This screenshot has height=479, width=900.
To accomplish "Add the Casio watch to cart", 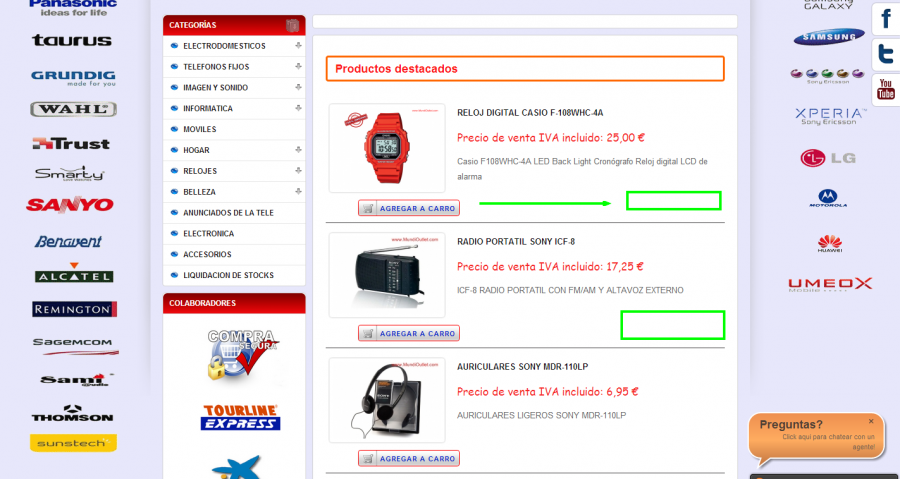I will (x=409, y=208).
